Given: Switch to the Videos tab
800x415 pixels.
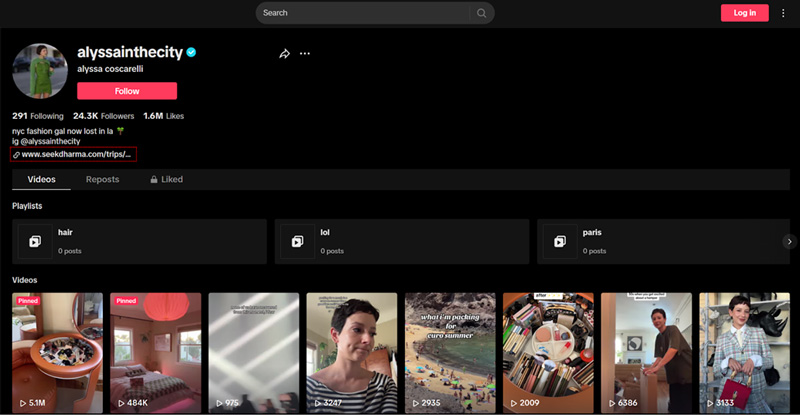Looking at the screenshot, I should click(41, 179).
